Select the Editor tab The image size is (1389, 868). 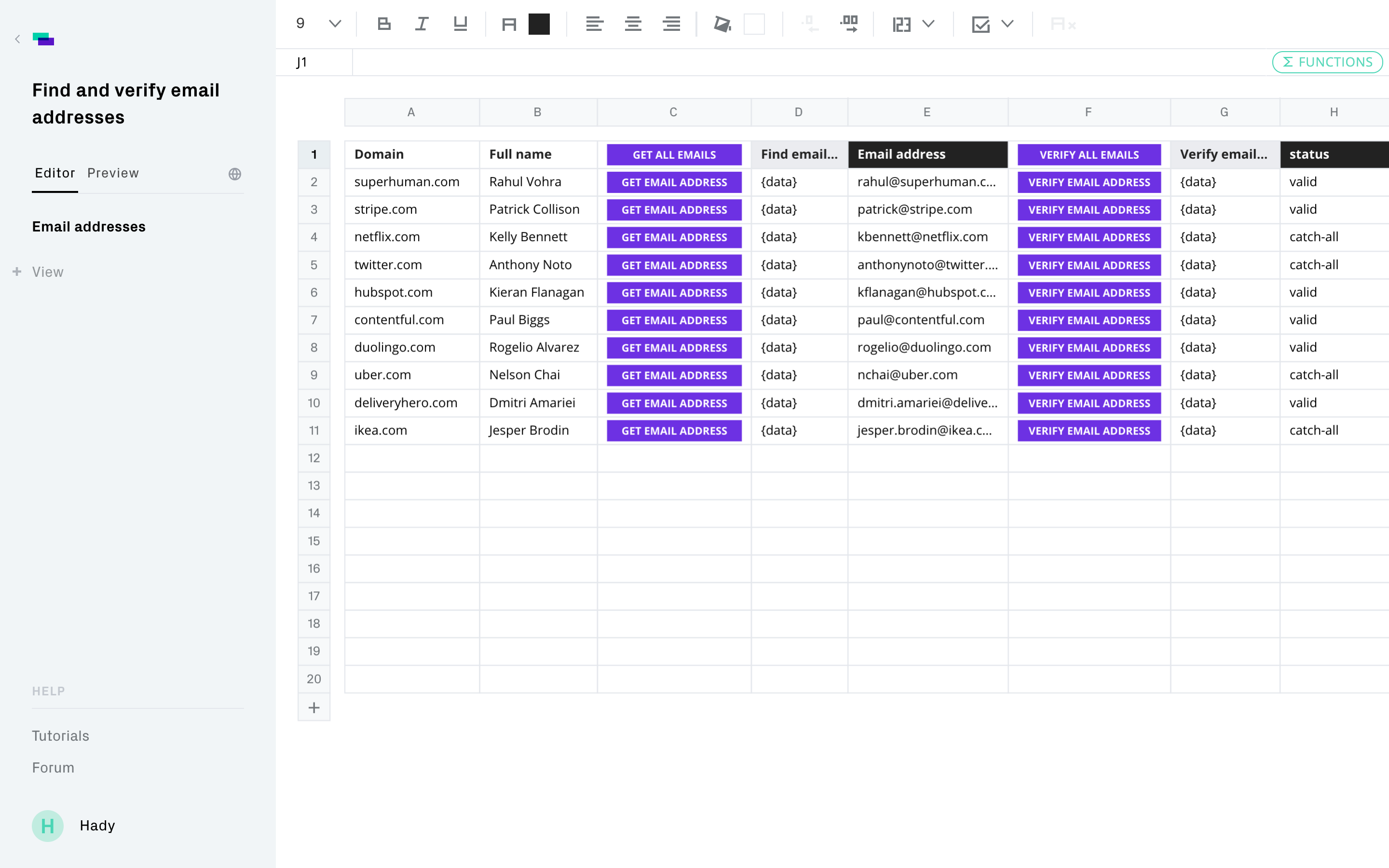point(54,174)
